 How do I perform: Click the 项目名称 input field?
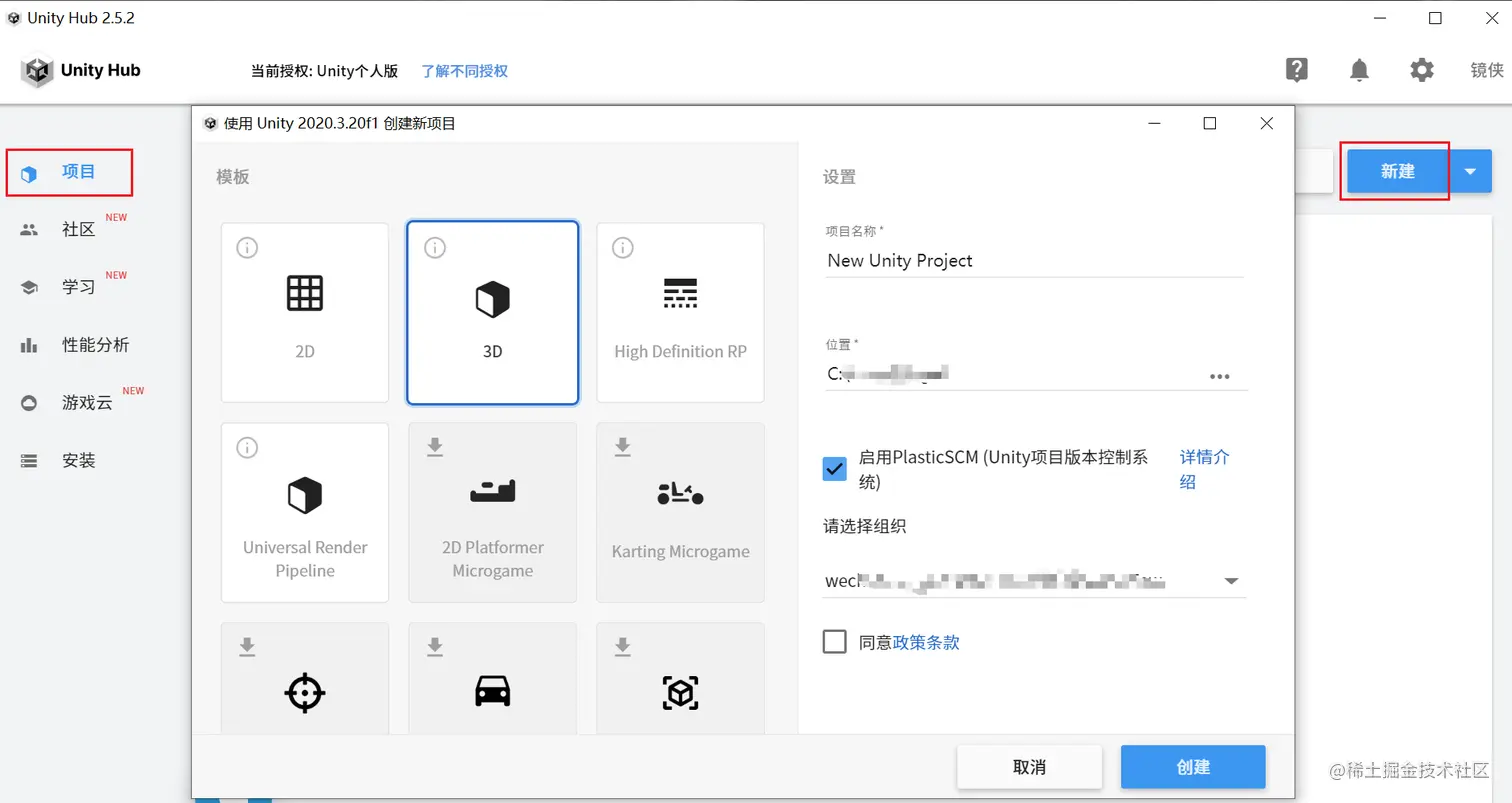(x=1034, y=260)
